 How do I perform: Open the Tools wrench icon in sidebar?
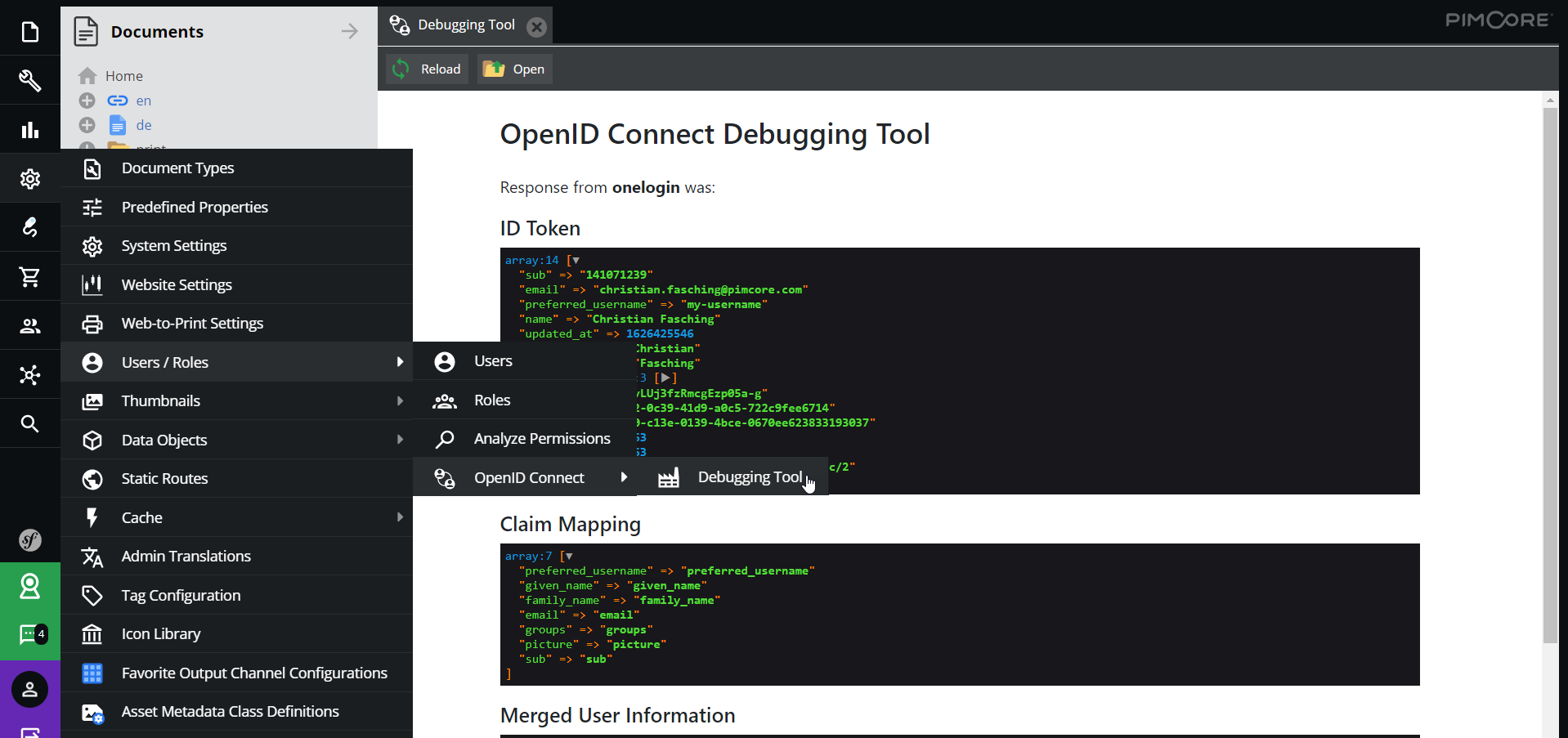click(x=30, y=80)
